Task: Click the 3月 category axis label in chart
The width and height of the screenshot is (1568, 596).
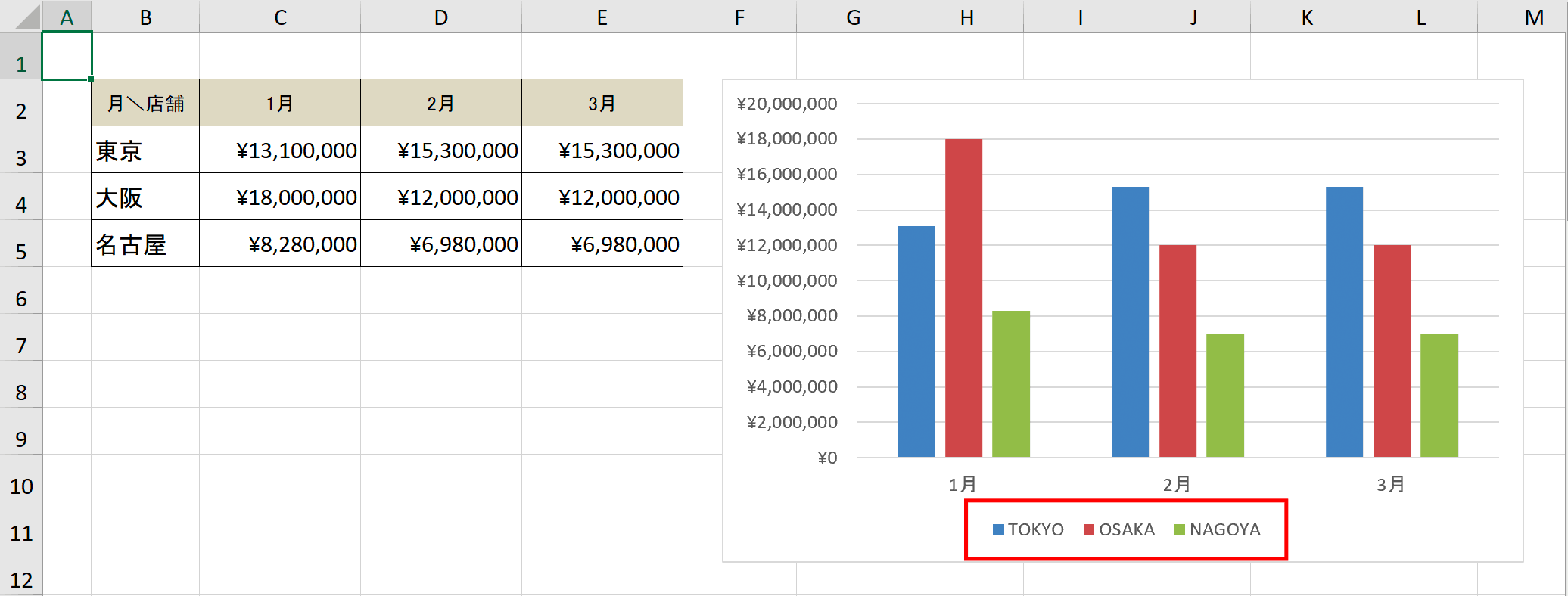Action: tap(1391, 484)
